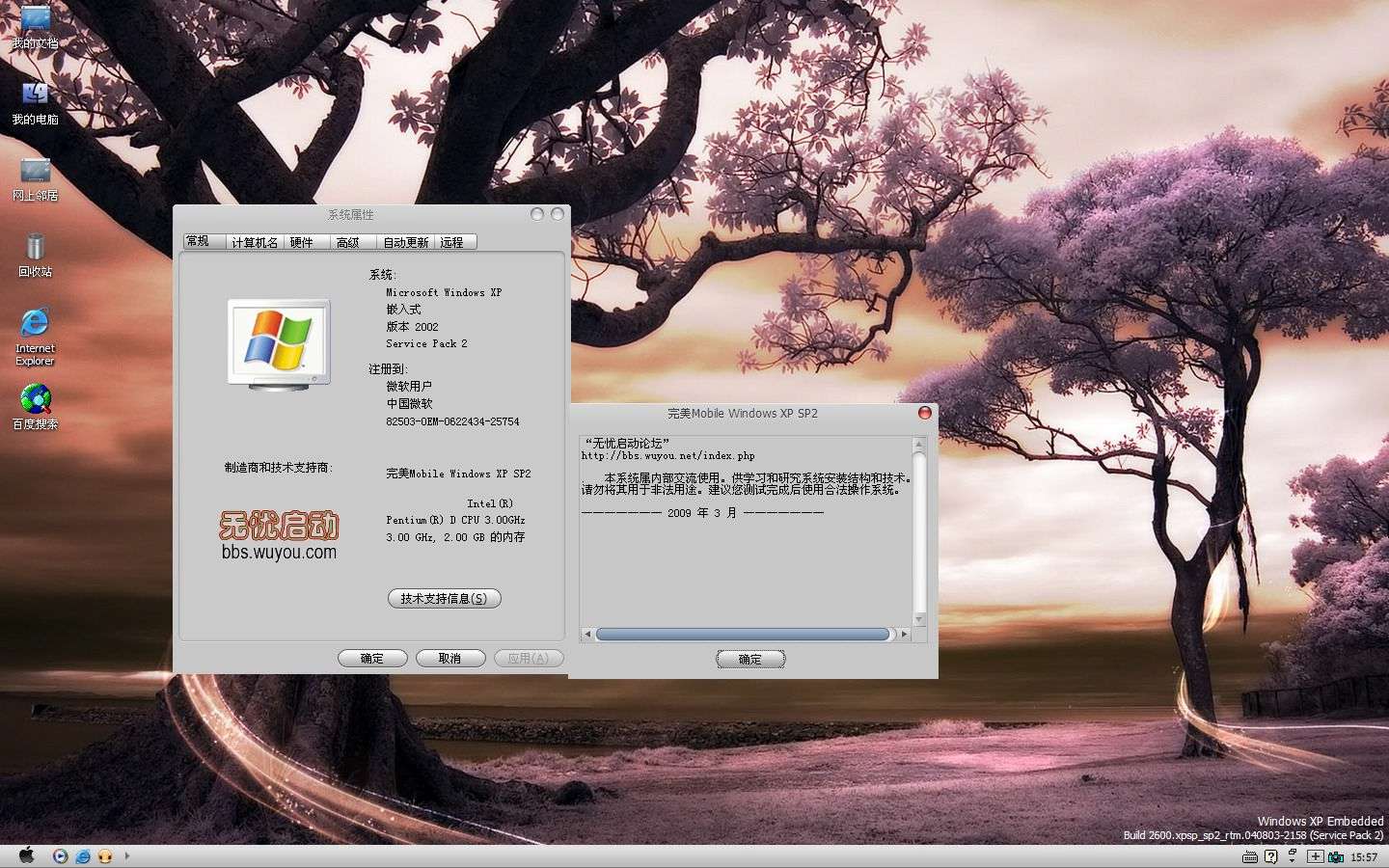Click the orange headphone icon in quick launch
The image size is (1389, 868).
105,855
